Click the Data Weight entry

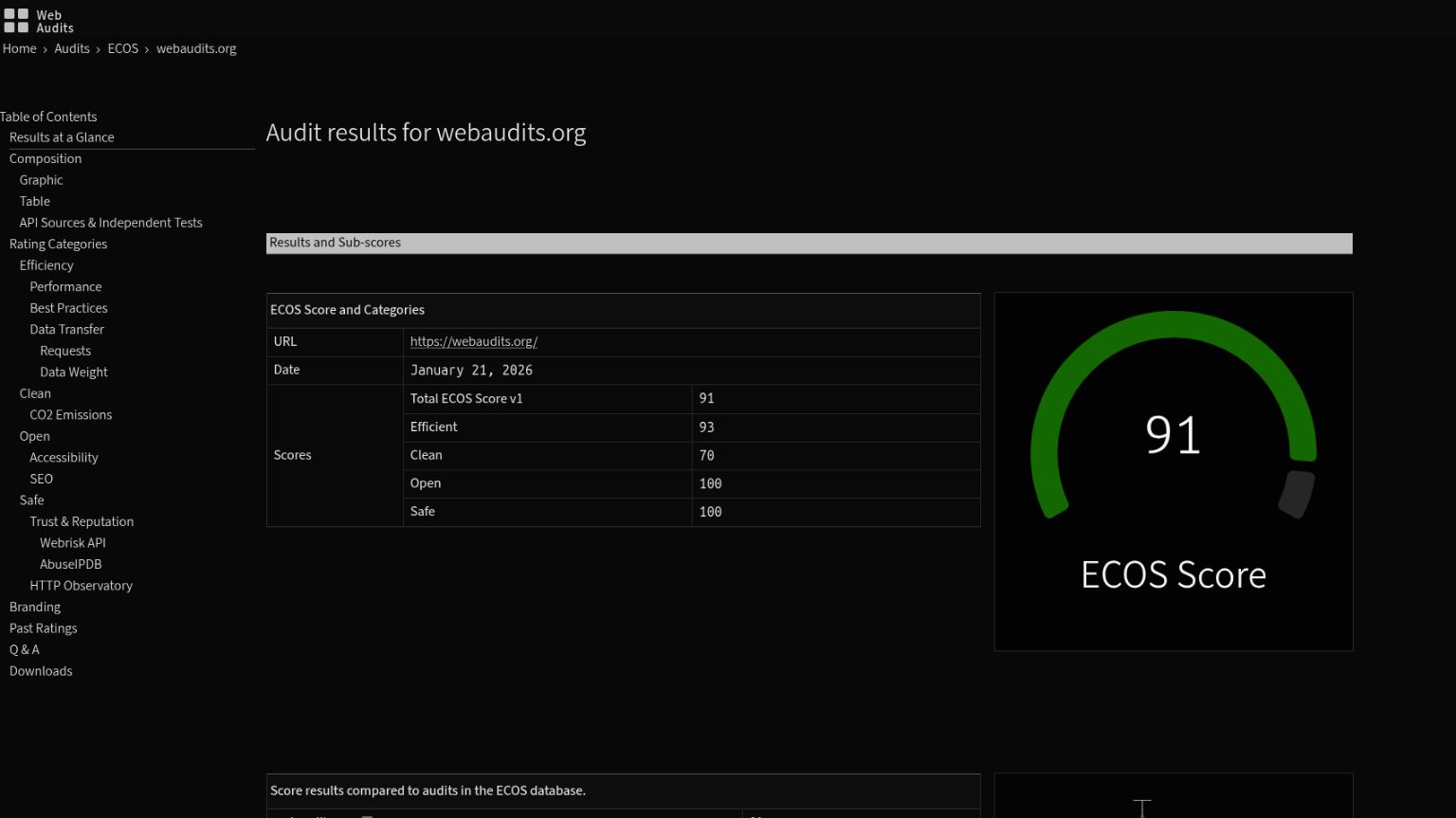click(73, 372)
